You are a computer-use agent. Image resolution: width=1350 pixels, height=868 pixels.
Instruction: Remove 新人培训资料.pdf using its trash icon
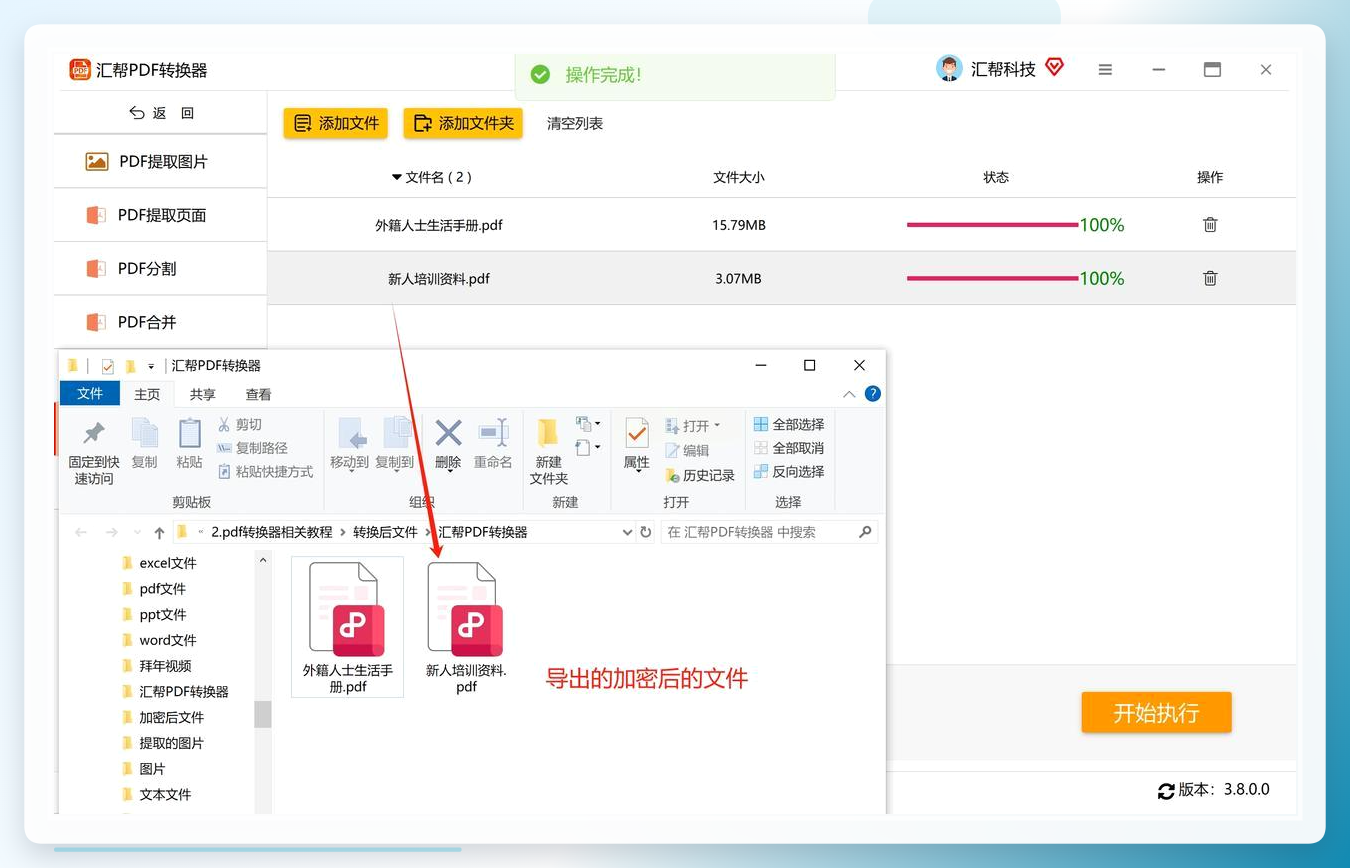click(x=1210, y=278)
